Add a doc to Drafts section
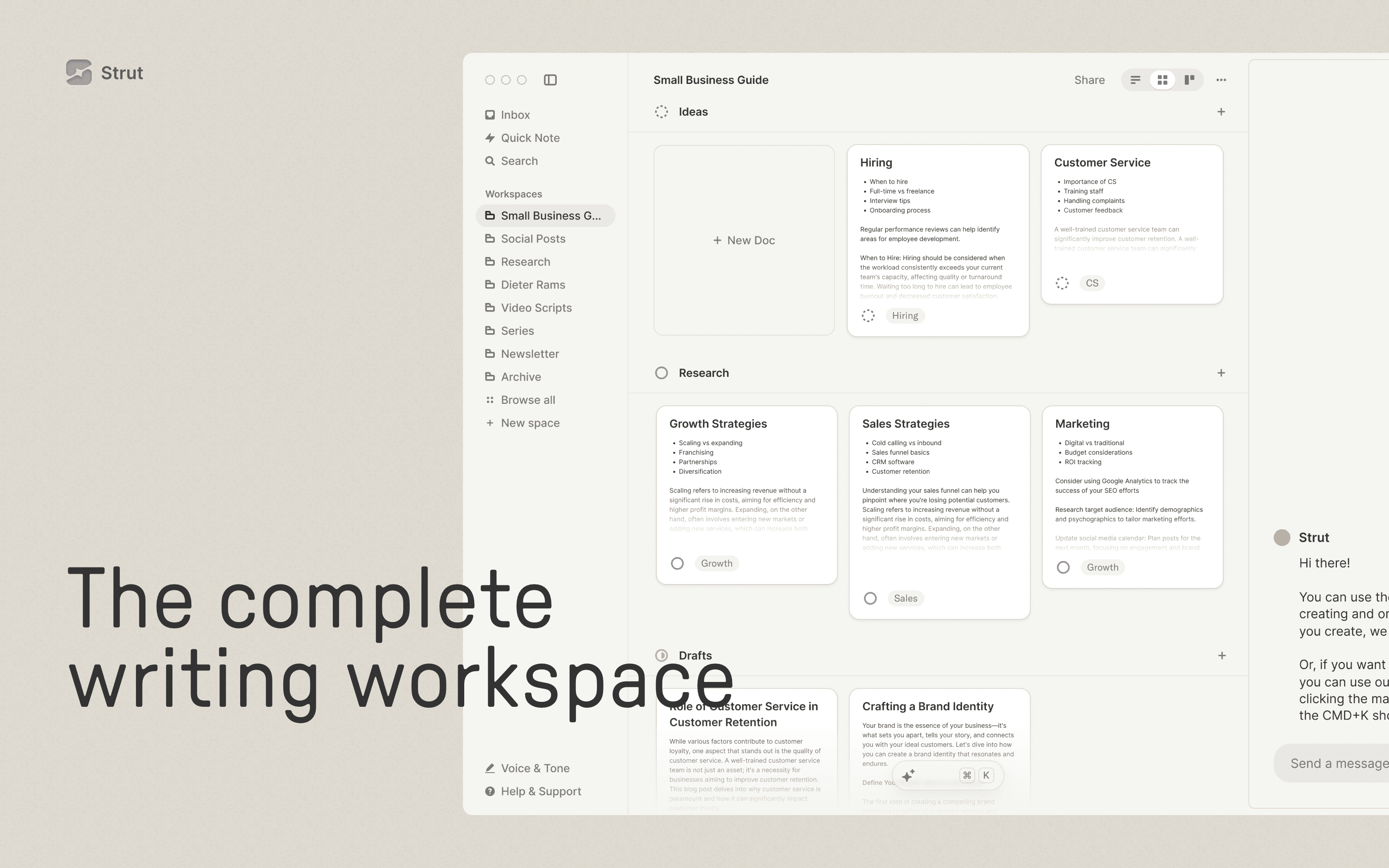1389x868 pixels. [x=1222, y=656]
